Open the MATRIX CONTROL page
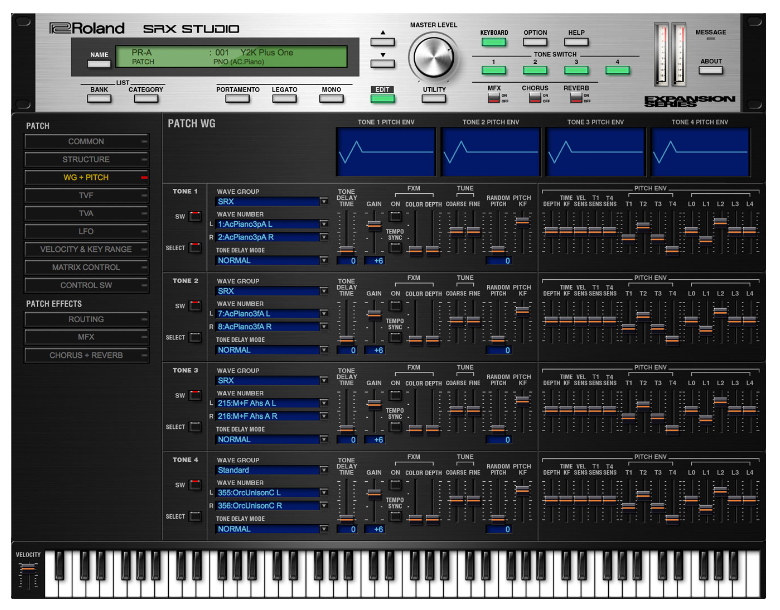 [x=87, y=267]
